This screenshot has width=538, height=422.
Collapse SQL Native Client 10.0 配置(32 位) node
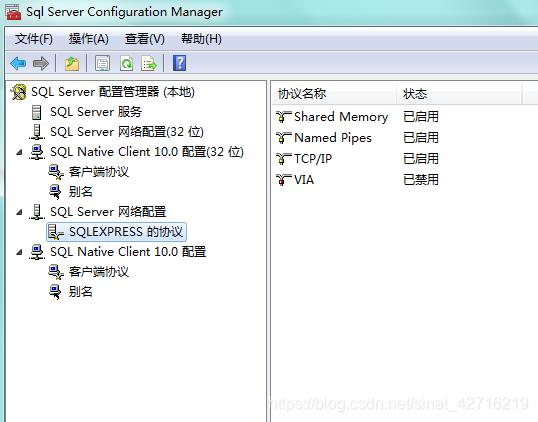point(20,152)
